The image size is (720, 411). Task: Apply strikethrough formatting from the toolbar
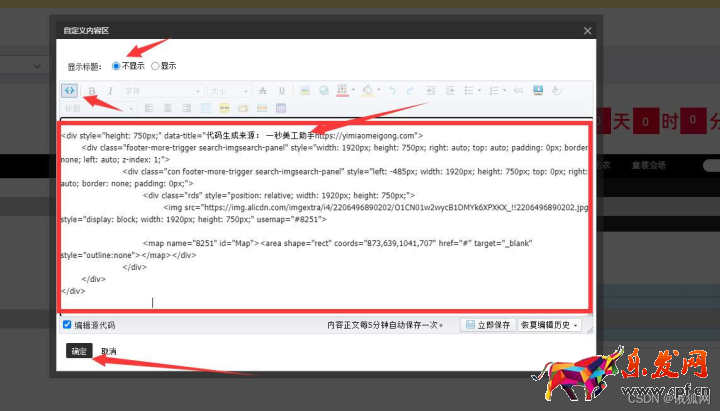tap(262, 91)
